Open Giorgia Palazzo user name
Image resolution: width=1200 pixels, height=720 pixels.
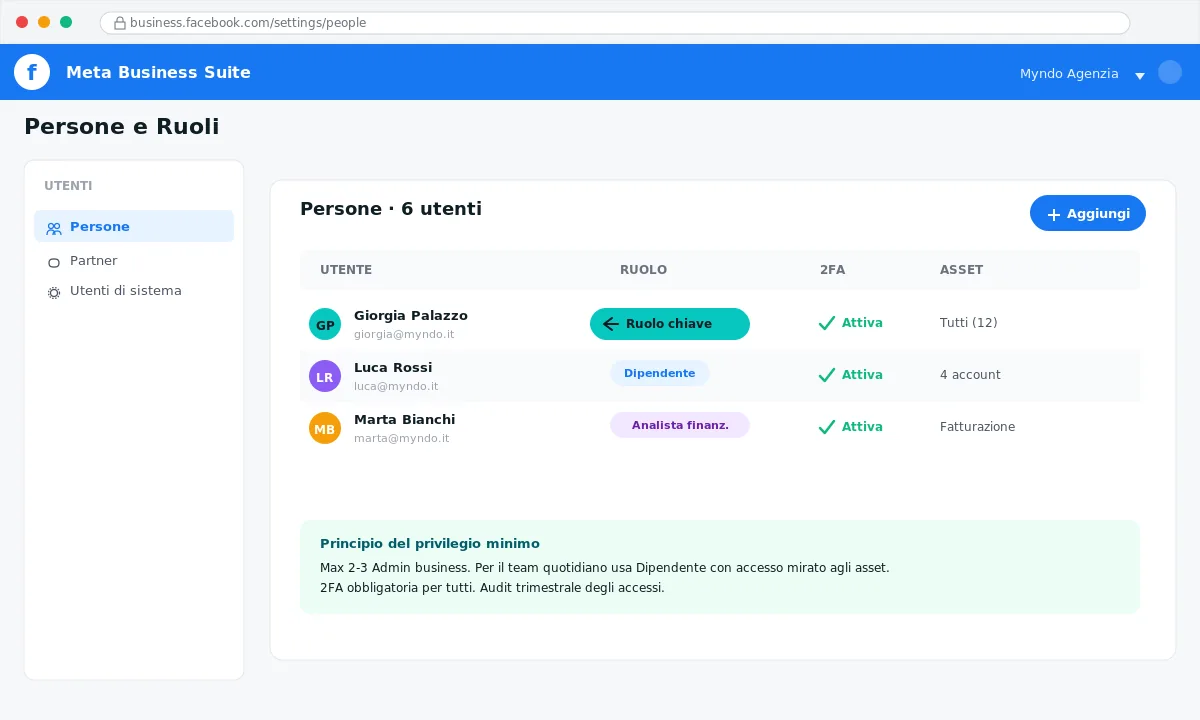tap(411, 315)
